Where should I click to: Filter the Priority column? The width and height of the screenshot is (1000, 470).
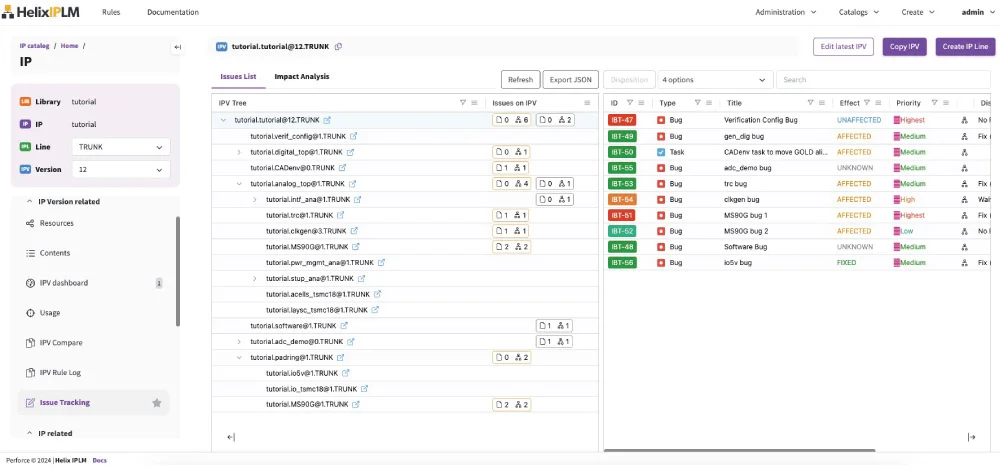coord(934,103)
